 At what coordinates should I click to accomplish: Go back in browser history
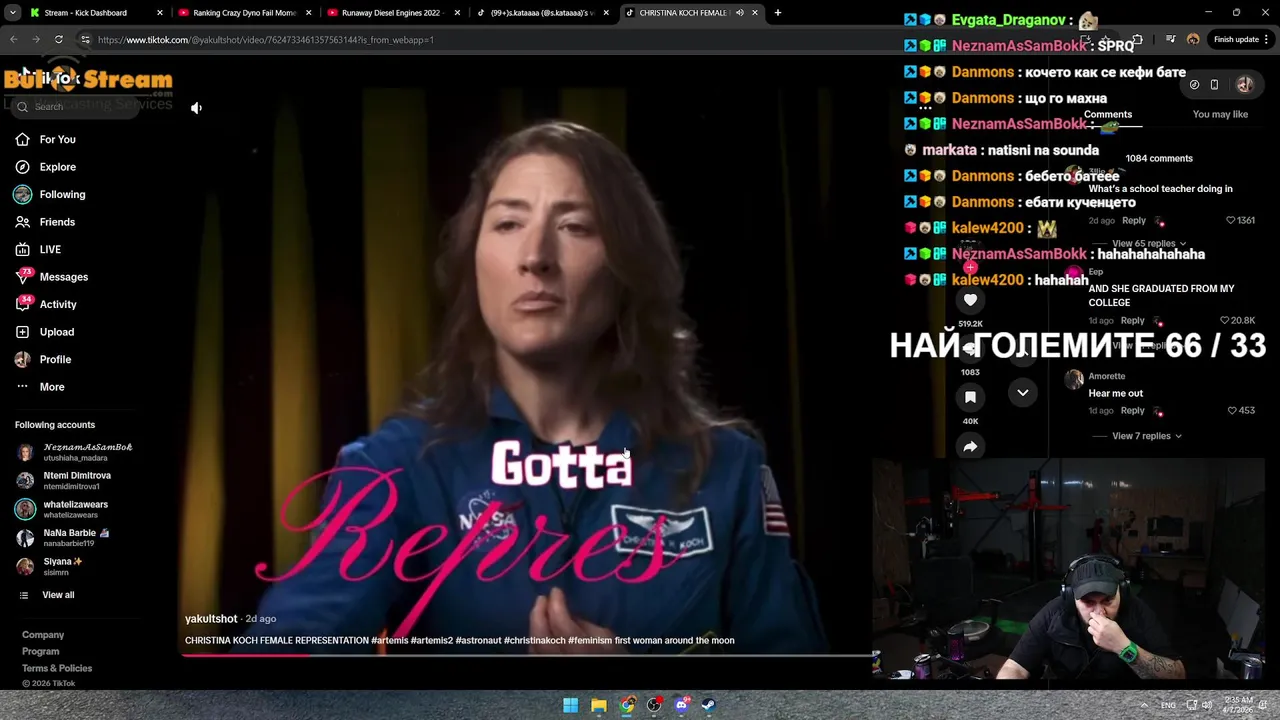13,39
